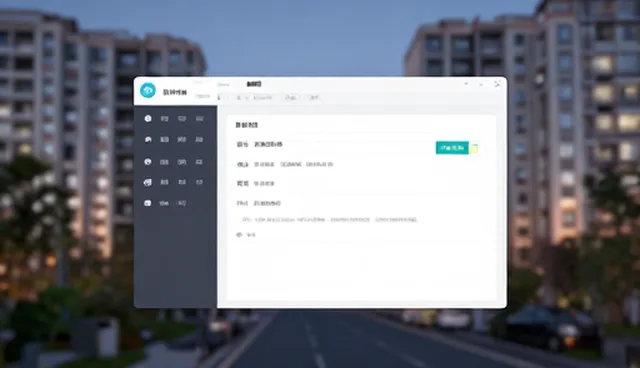The height and width of the screenshot is (368, 640).
Task: Select the icon in the second sidebar row
Action: coord(148,140)
